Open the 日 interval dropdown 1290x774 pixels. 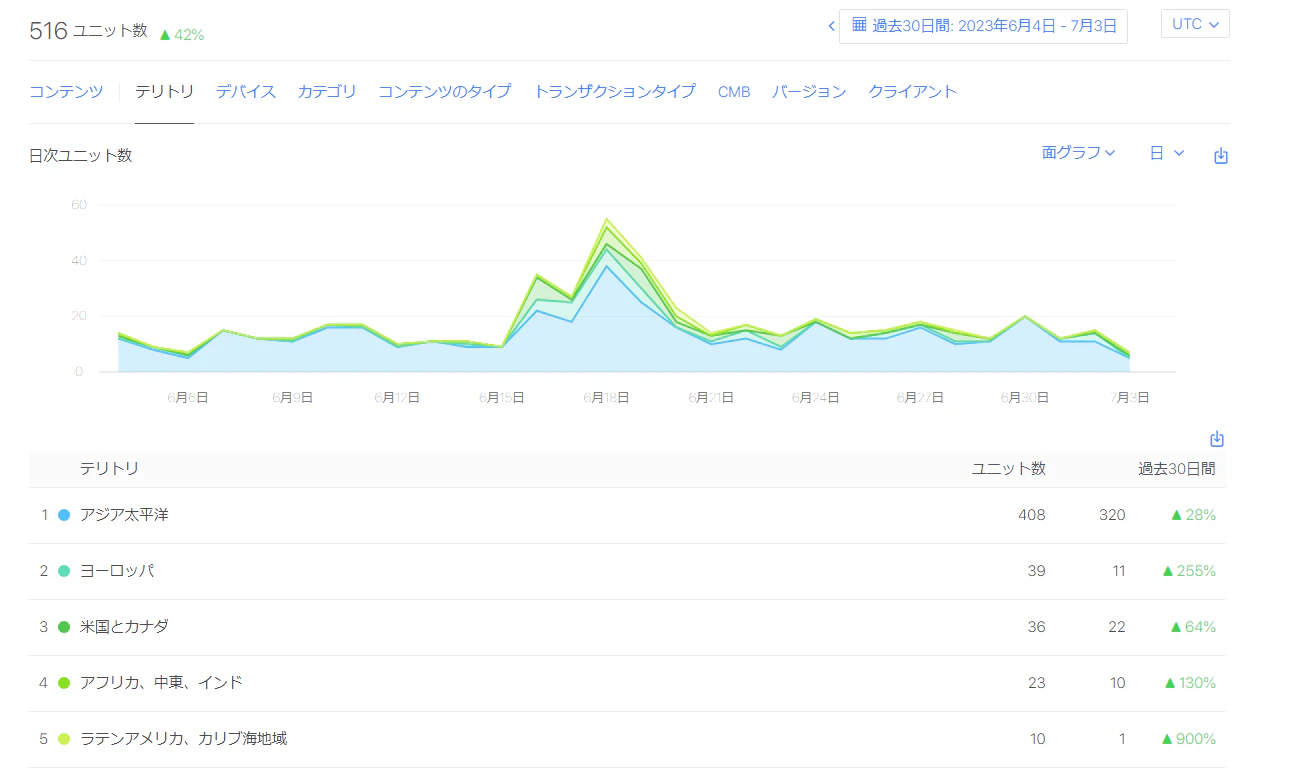[1166, 153]
